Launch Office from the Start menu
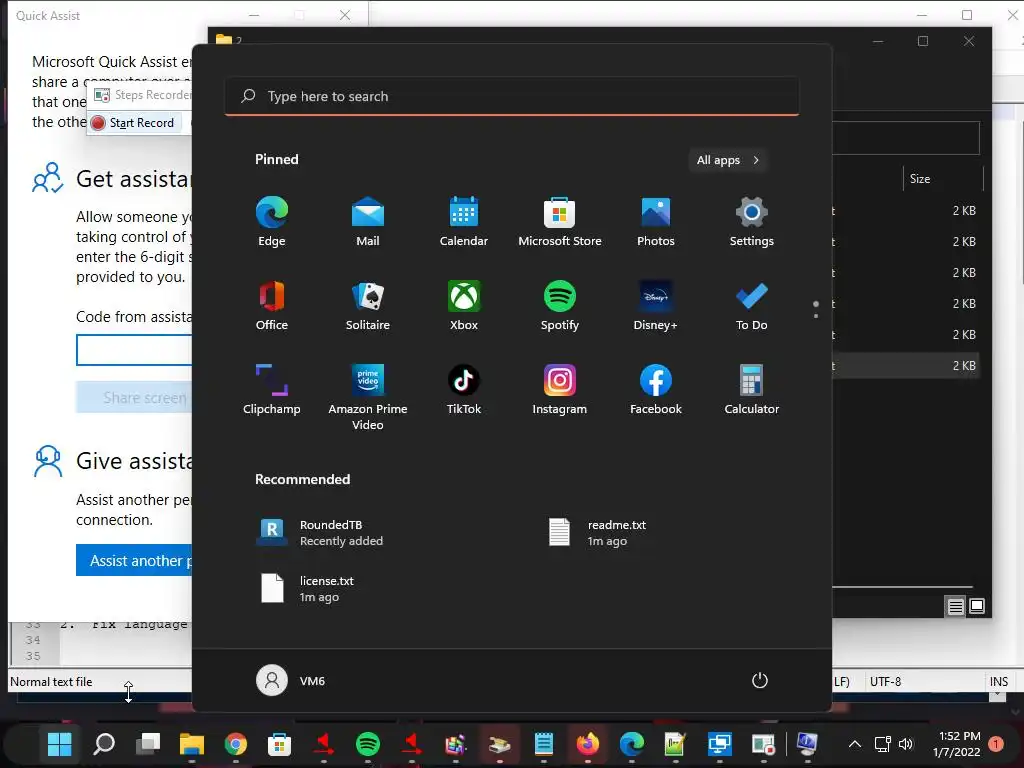The height and width of the screenshot is (768, 1024). (x=272, y=306)
